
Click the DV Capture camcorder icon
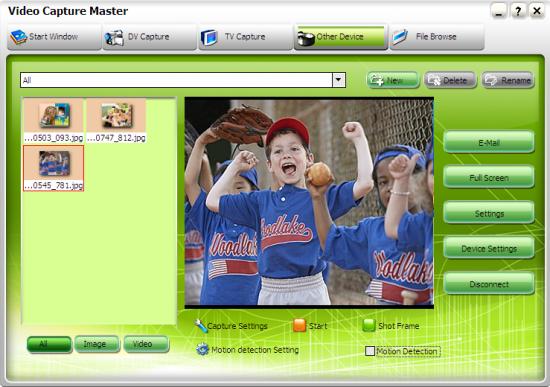(114, 38)
